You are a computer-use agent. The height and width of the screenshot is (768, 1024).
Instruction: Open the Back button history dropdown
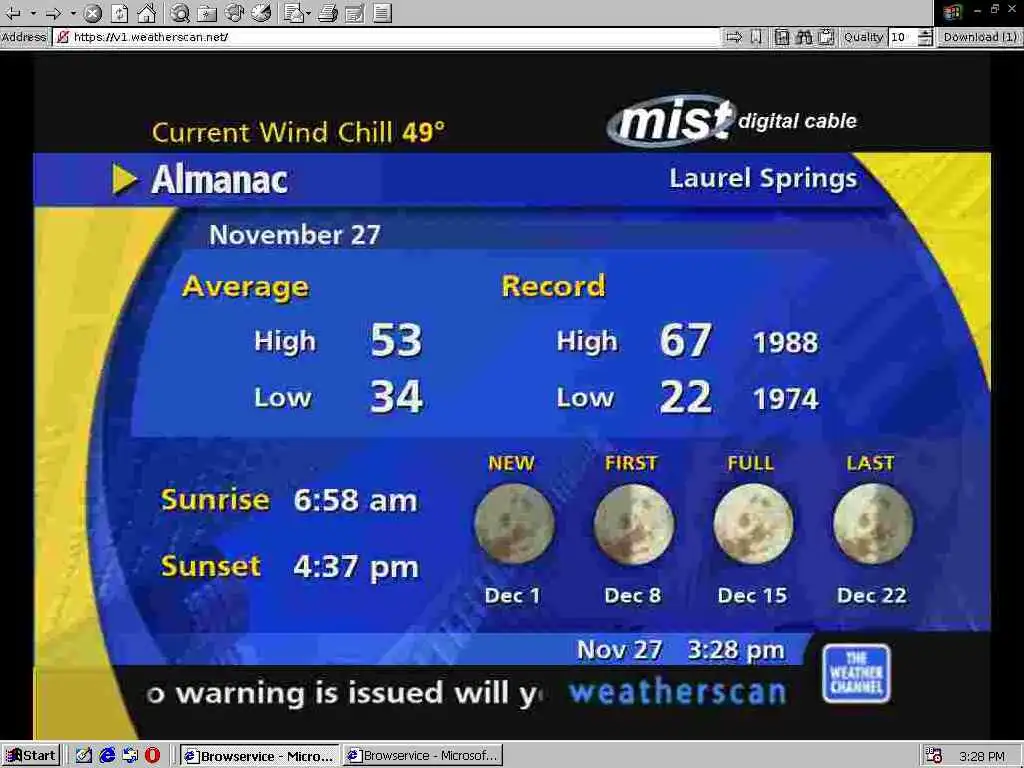point(32,12)
